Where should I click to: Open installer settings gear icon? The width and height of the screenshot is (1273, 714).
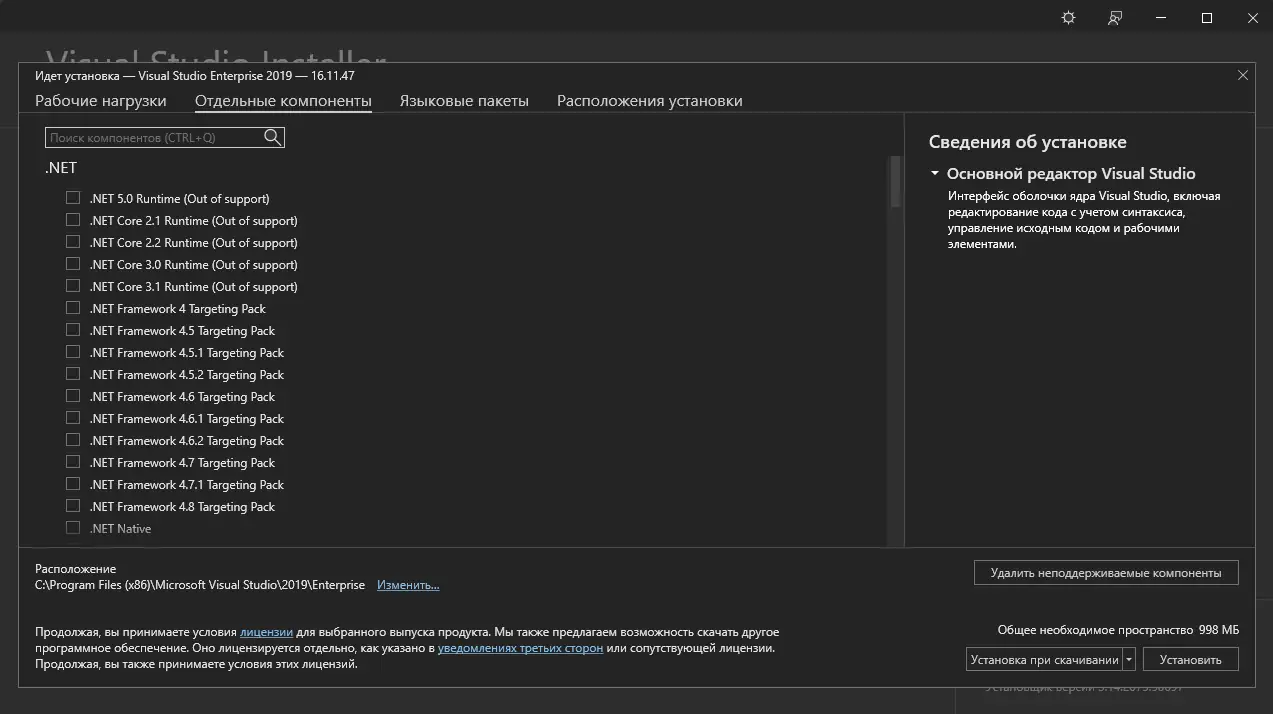pos(1068,18)
